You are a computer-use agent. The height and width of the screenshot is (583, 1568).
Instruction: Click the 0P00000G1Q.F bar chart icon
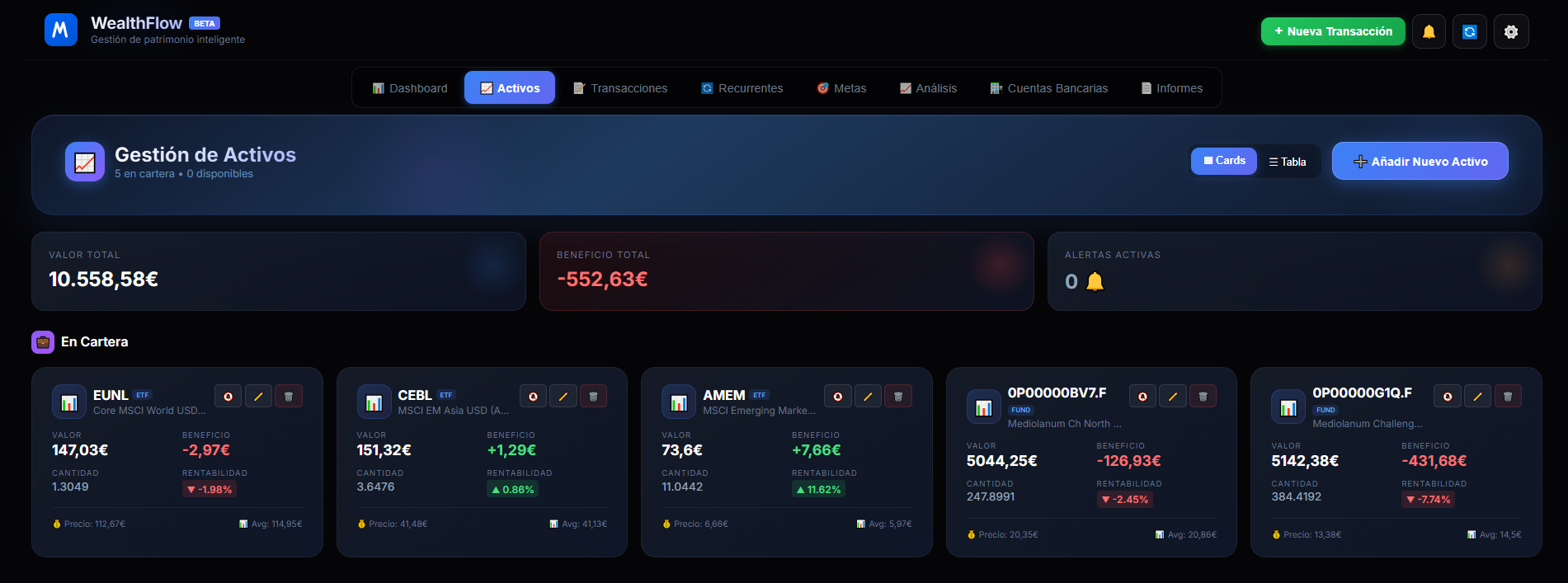[x=1288, y=407]
